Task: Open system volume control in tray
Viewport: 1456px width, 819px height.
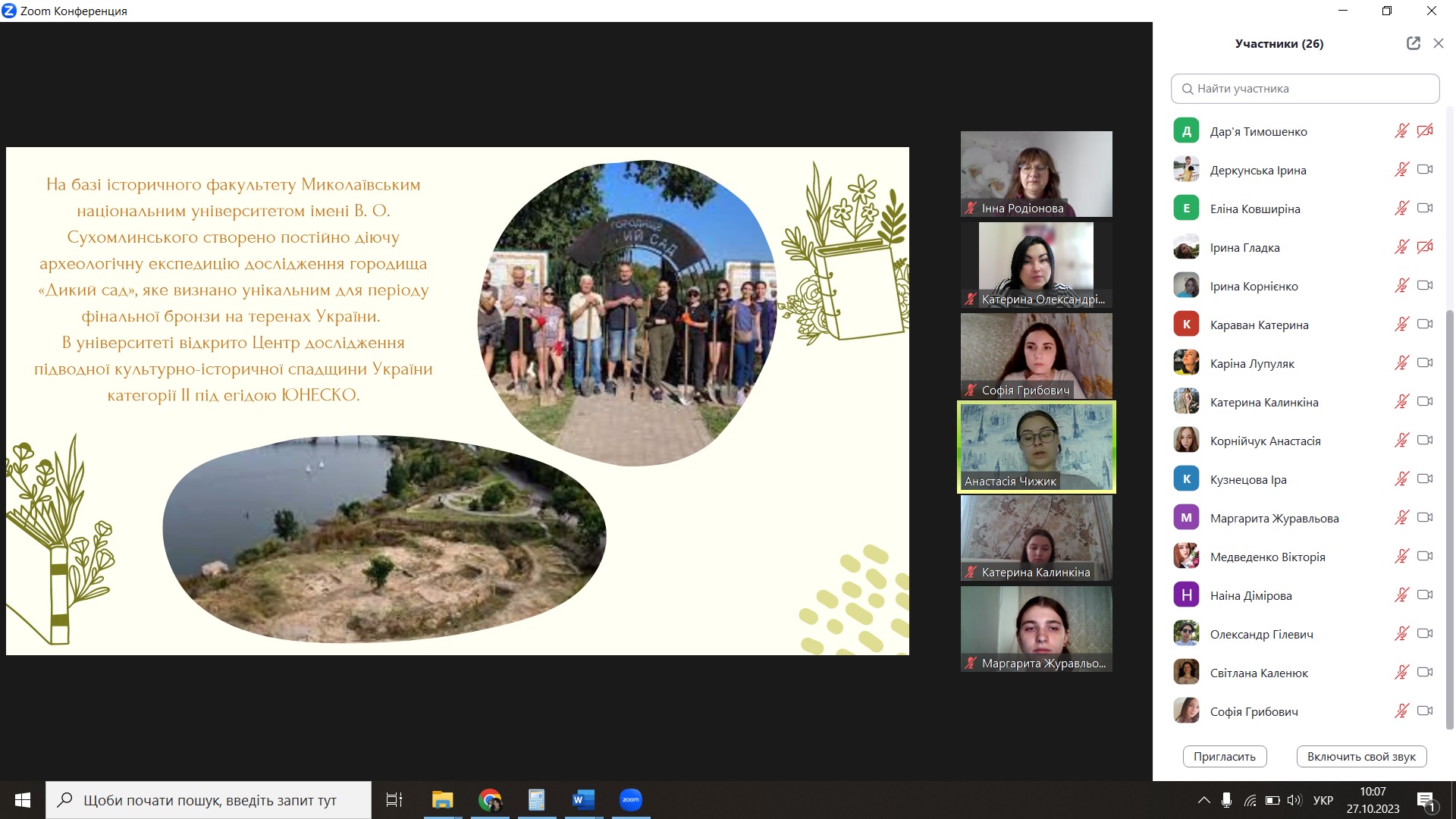Action: [1294, 800]
